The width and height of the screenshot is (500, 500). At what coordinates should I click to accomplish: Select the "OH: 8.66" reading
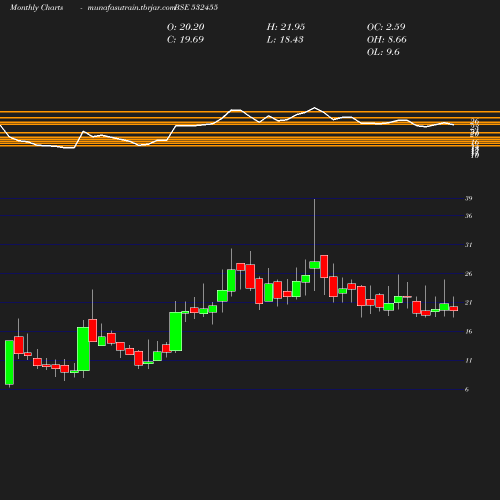tap(387, 40)
